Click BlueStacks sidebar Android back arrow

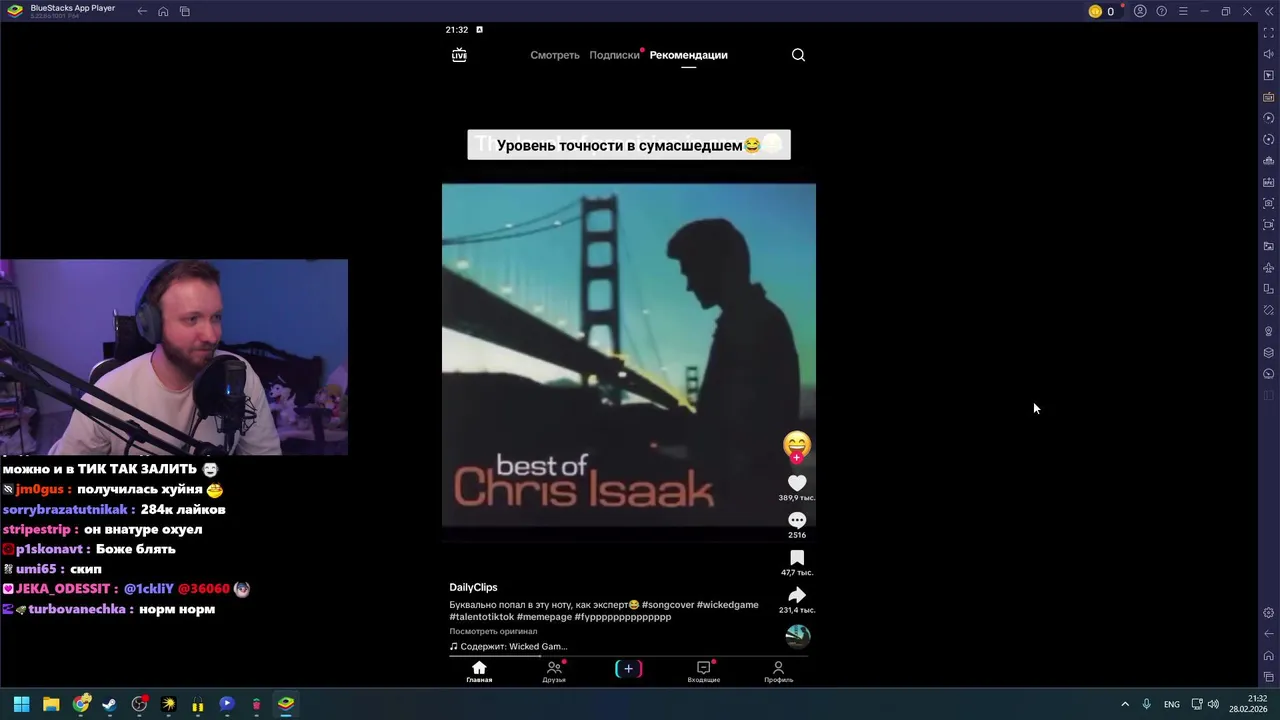(1269, 634)
